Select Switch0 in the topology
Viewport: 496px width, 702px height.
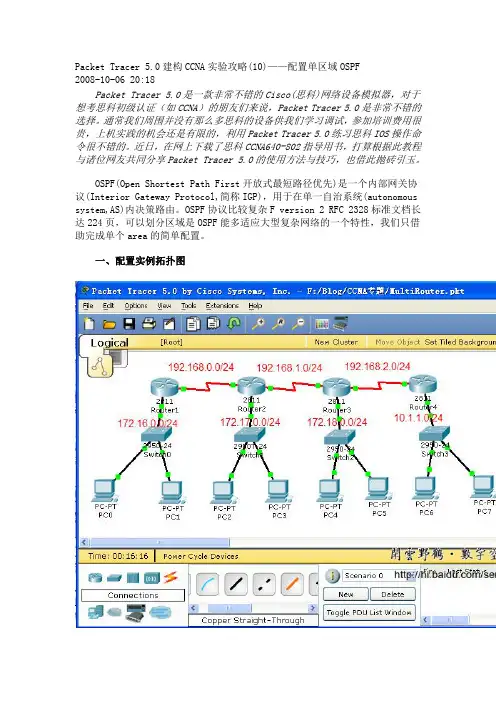(156, 434)
